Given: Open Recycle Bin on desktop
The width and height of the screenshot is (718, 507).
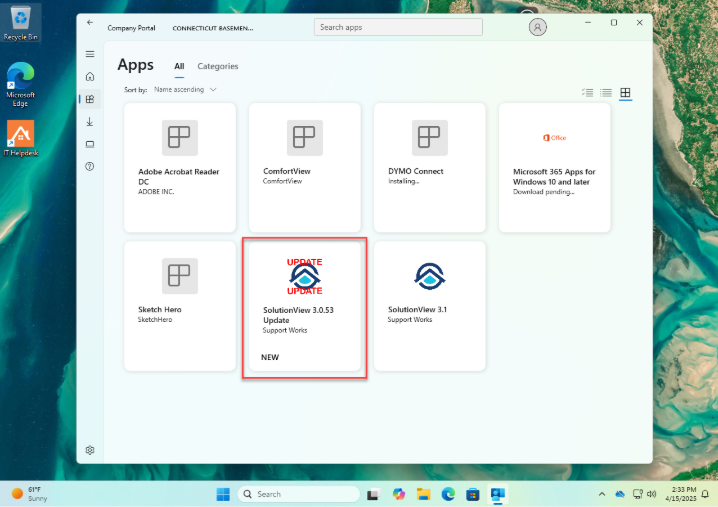Looking at the screenshot, I should (x=21, y=22).
